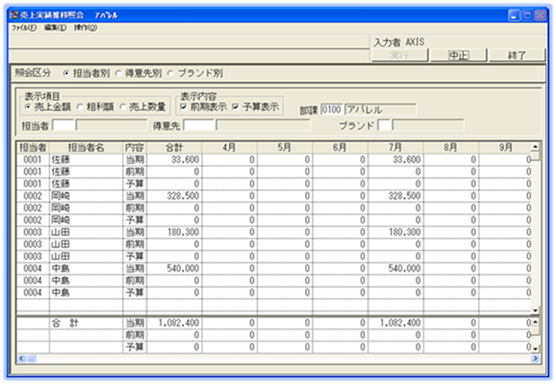Click down arrow of main table scrollbar
556x384 pixels.
point(535,310)
